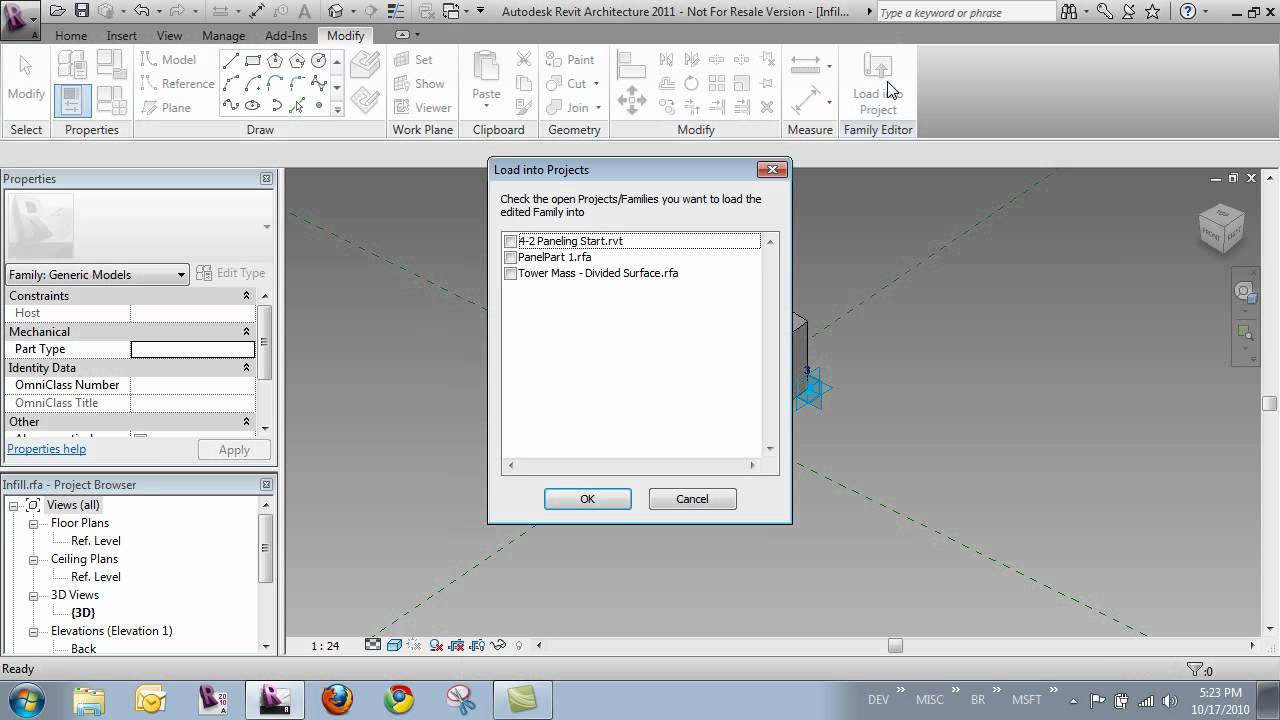Collapse the Identity Data section
1280x720 pixels.
245,367
